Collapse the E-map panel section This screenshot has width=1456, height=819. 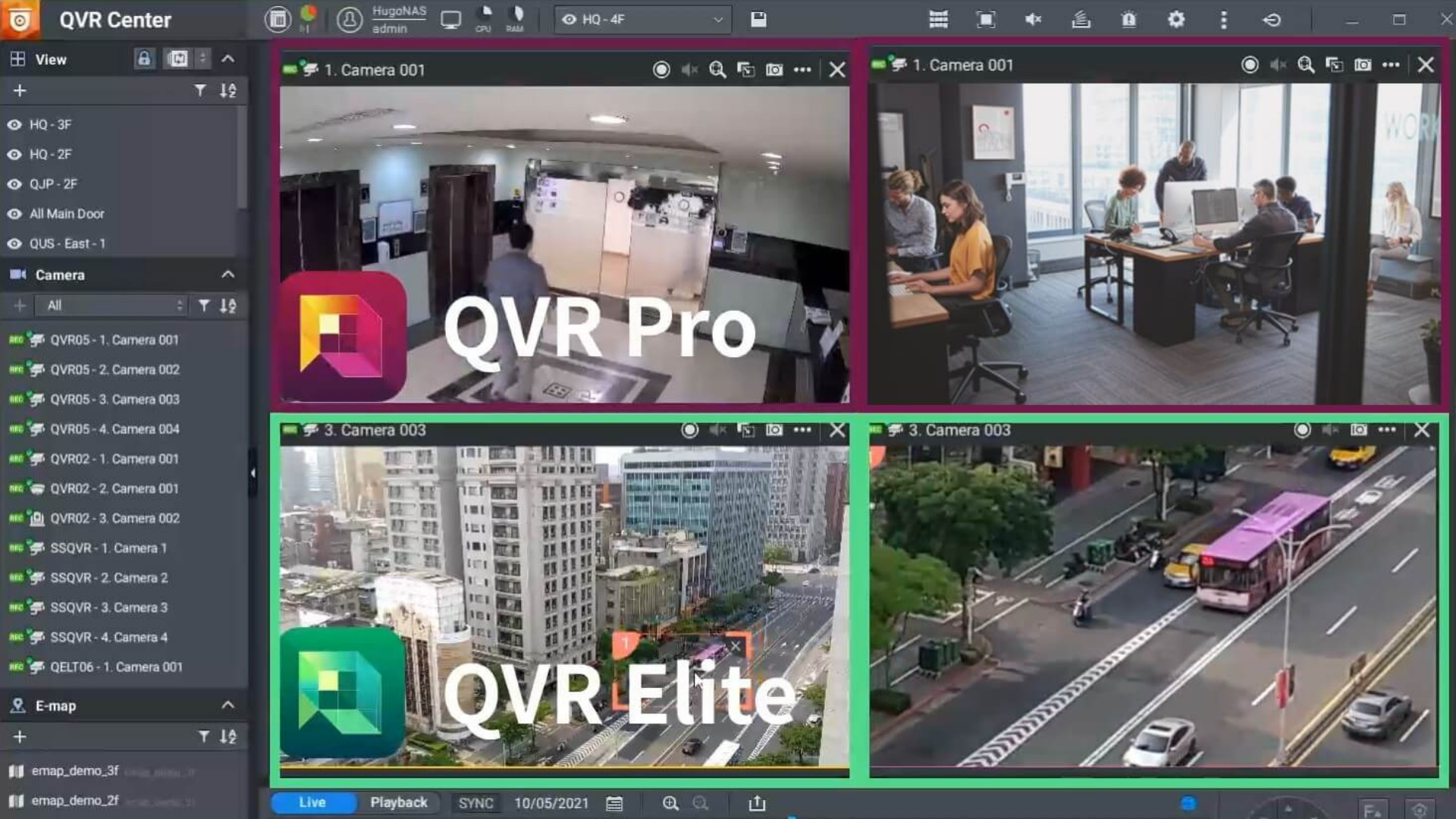pyautogui.click(x=227, y=704)
